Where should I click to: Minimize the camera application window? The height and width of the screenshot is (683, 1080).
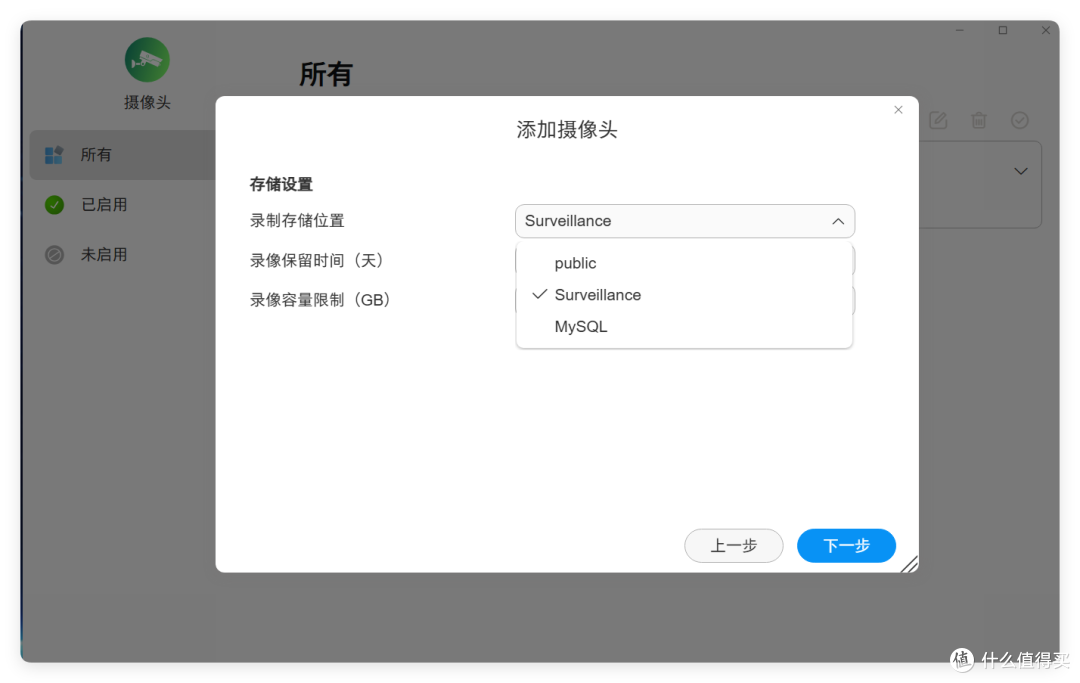tap(959, 30)
